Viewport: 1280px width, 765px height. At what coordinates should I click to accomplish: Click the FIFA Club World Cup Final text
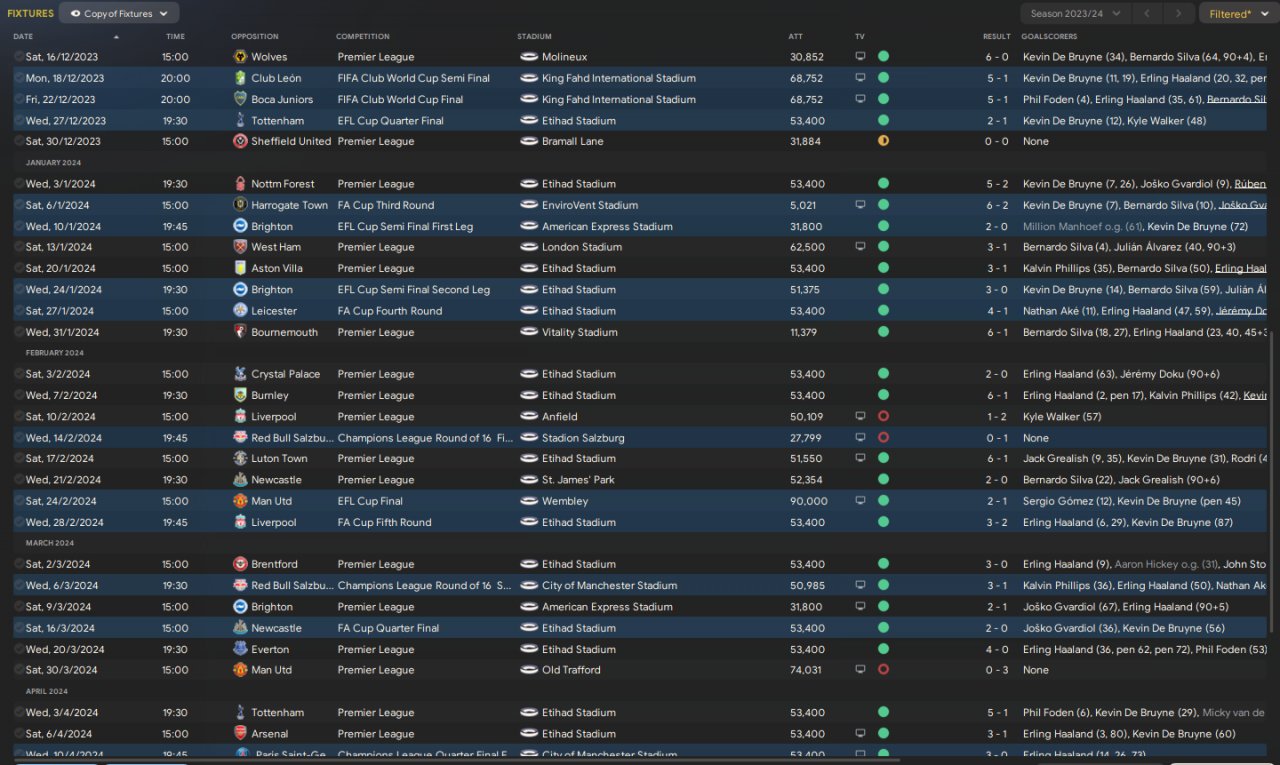(400, 99)
